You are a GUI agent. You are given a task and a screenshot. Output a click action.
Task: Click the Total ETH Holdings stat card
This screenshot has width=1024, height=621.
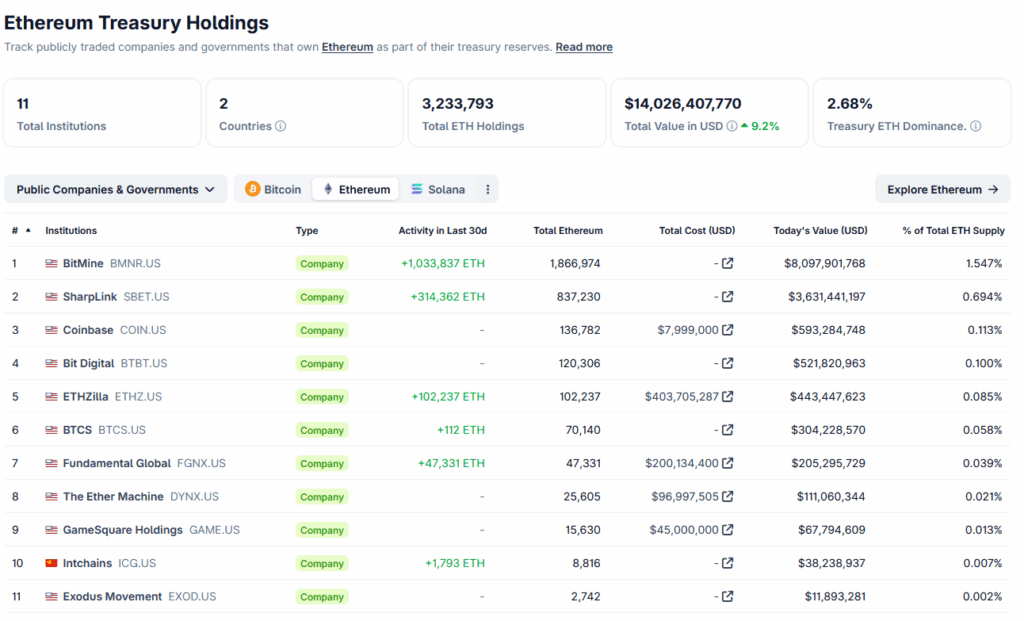point(507,113)
